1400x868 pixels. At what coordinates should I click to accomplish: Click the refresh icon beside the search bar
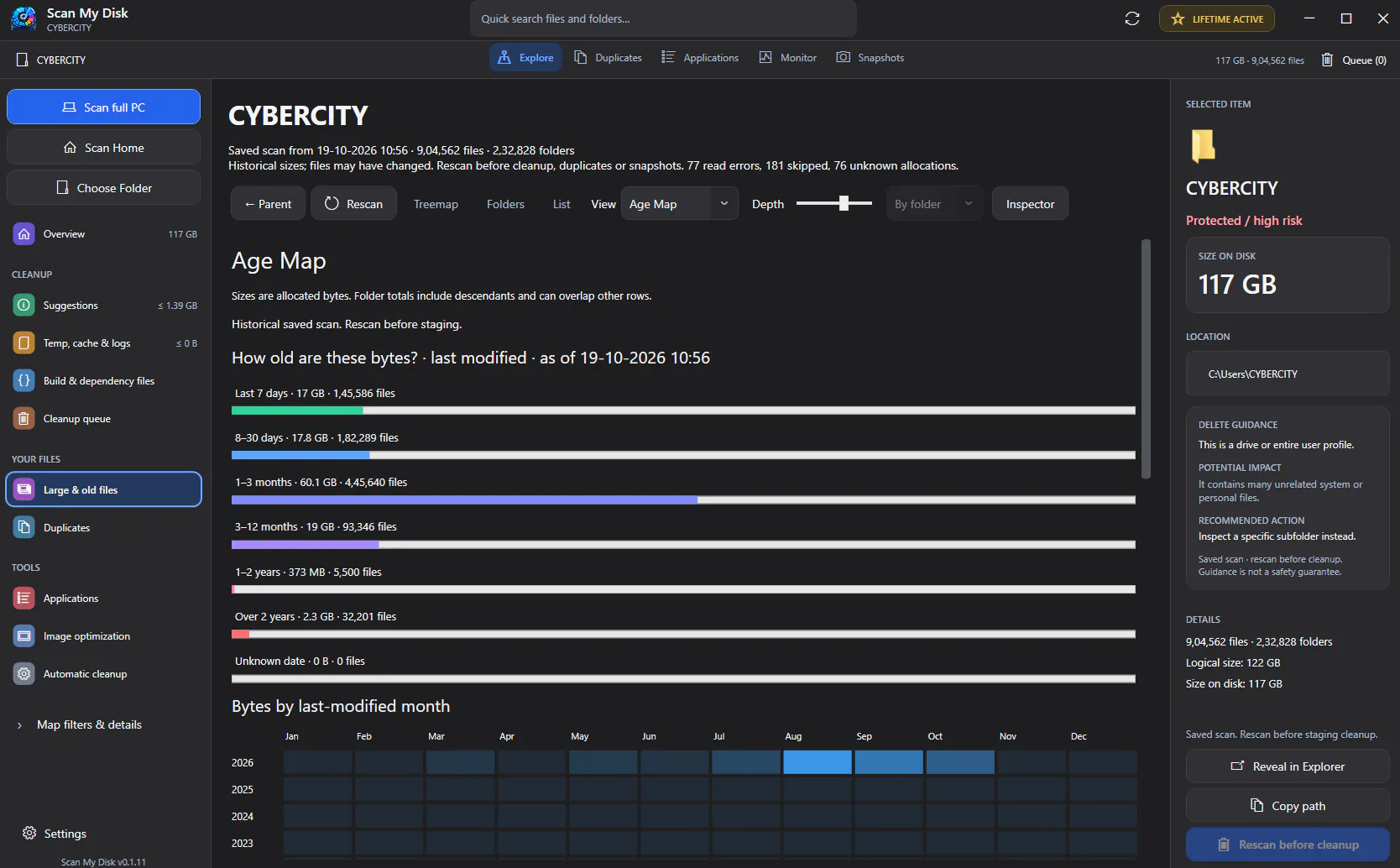tap(1132, 18)
